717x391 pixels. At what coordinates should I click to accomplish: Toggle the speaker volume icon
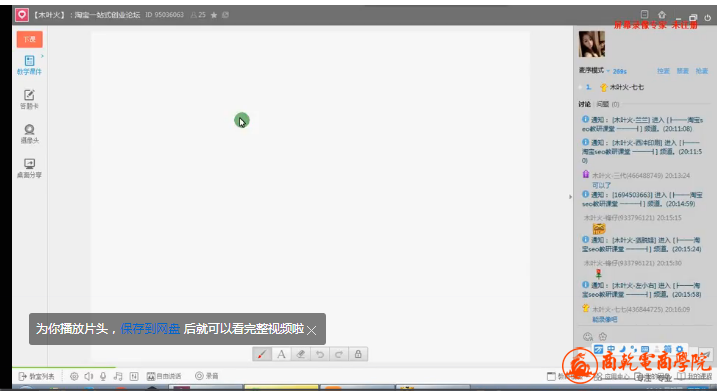click(x=89, y=376)
